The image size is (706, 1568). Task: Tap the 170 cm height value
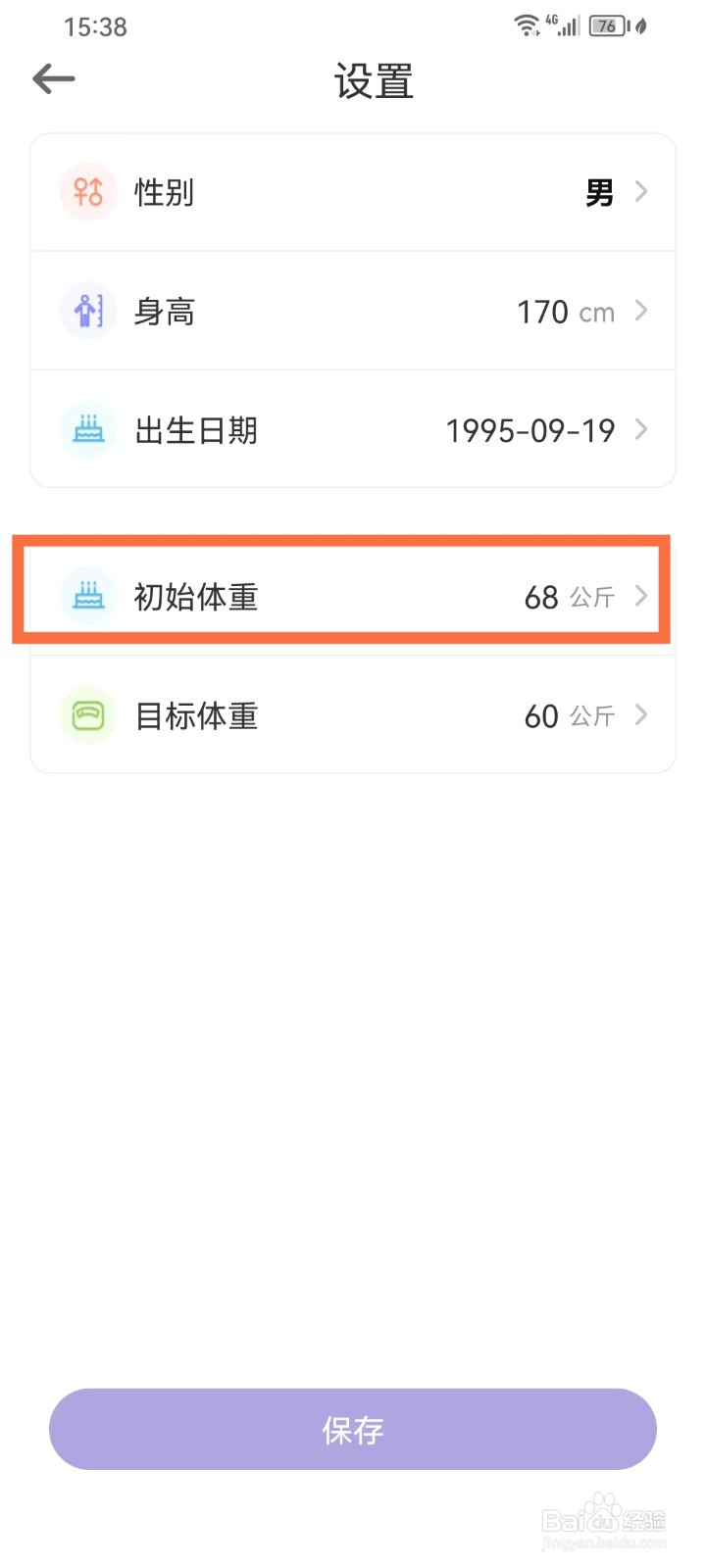pos(566,312)
